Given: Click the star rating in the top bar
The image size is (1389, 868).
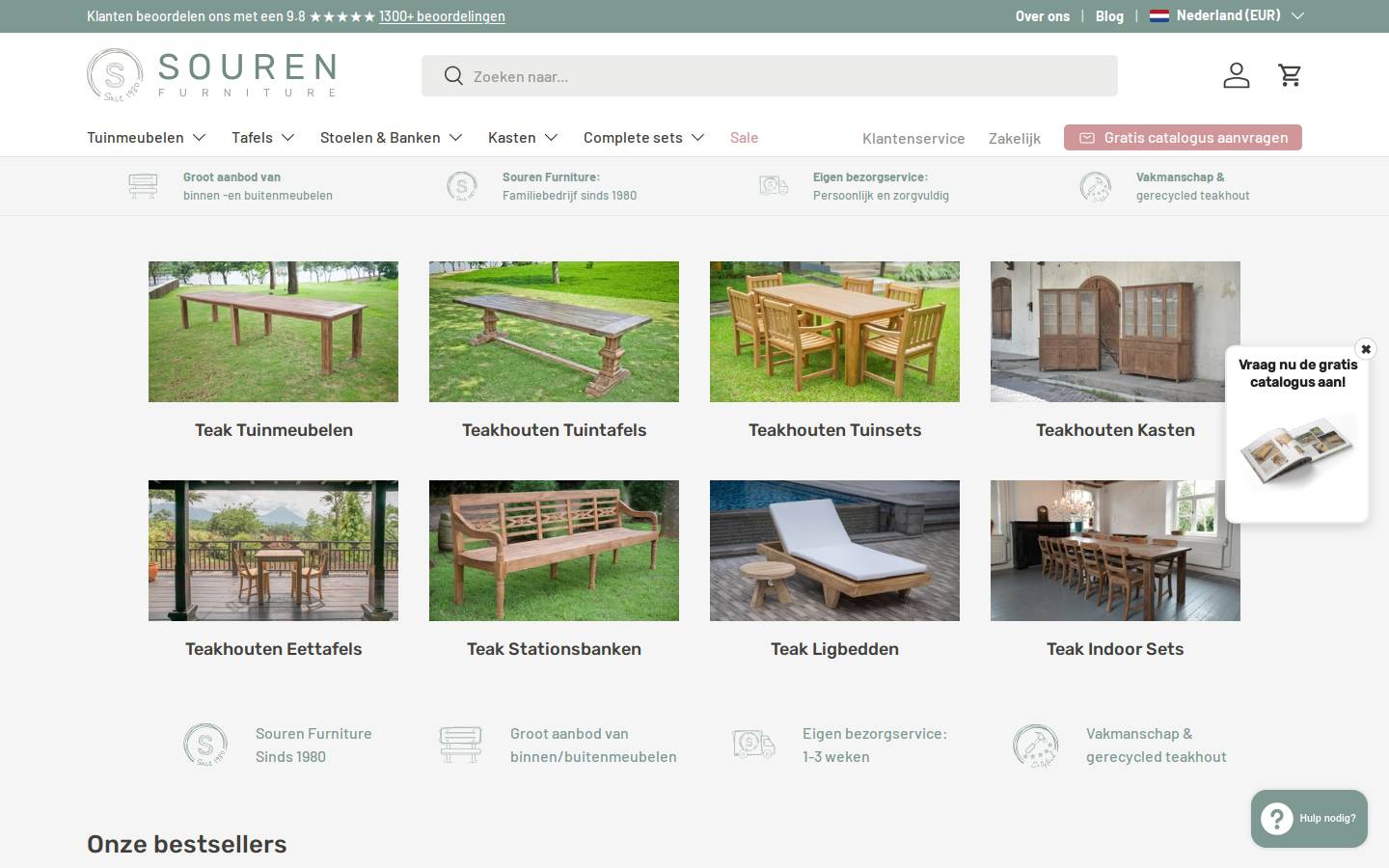Looking at the screenshot, I should point(341,16).
